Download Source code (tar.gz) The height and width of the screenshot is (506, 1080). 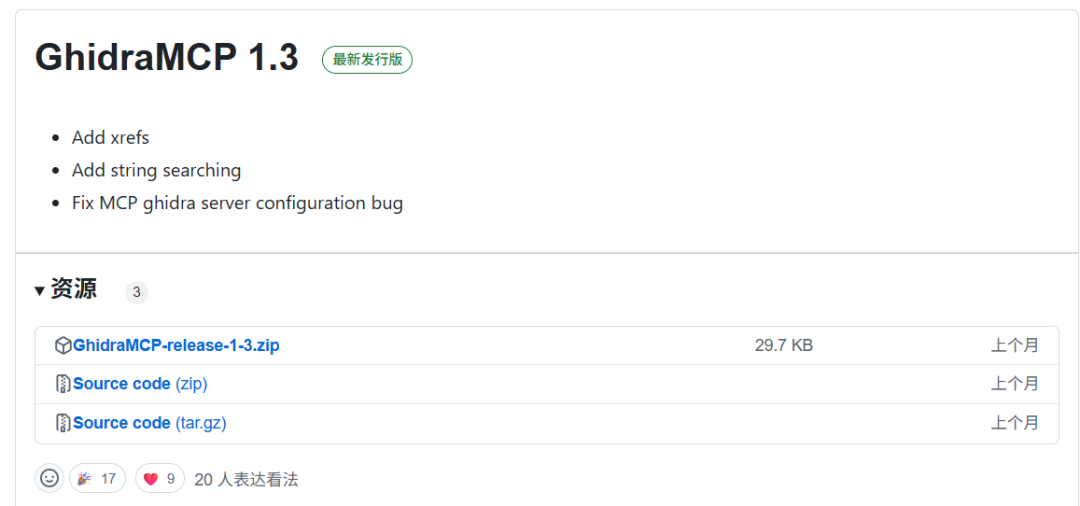click(149, 423)
